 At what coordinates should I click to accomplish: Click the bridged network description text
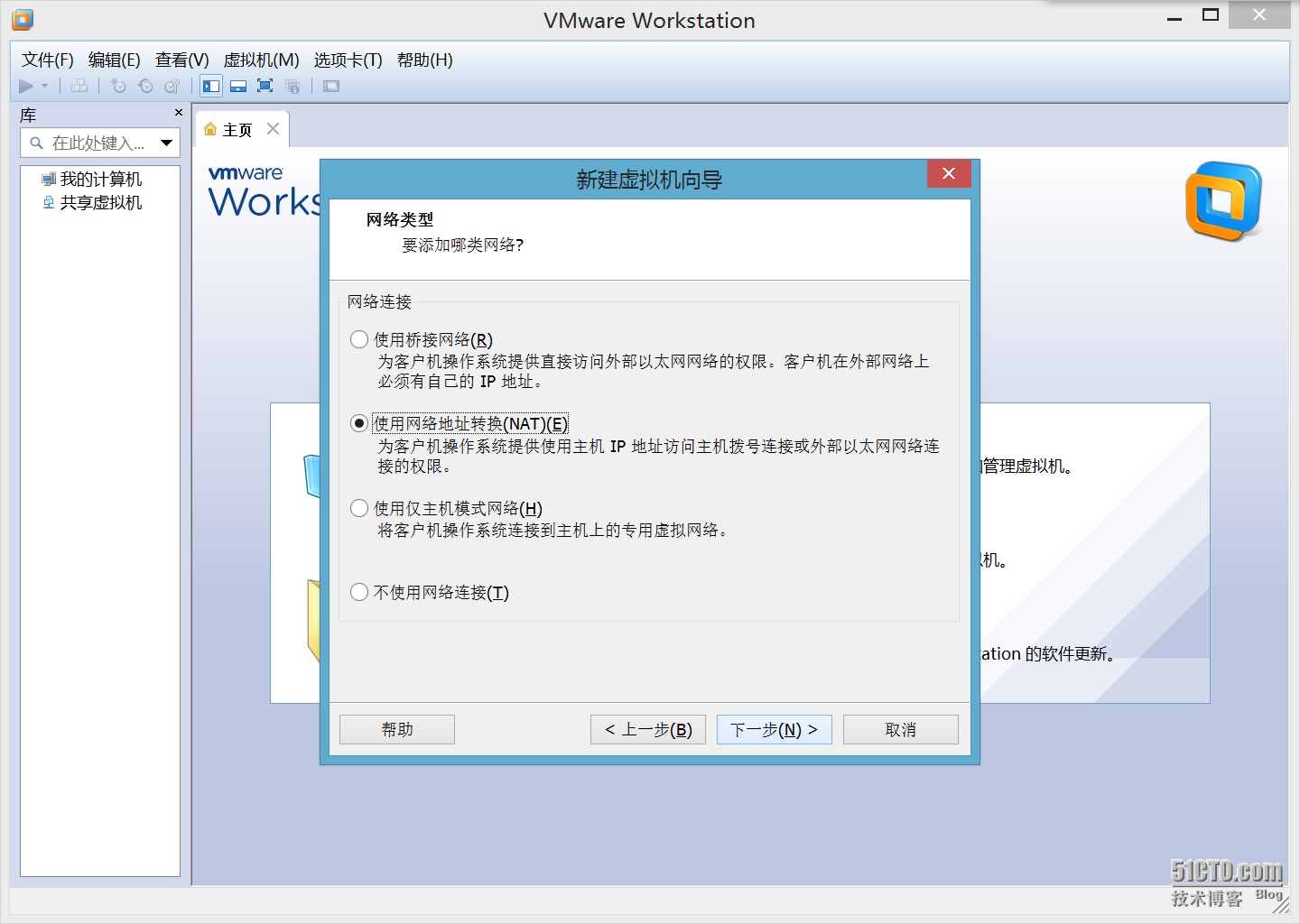coord(654,371)
